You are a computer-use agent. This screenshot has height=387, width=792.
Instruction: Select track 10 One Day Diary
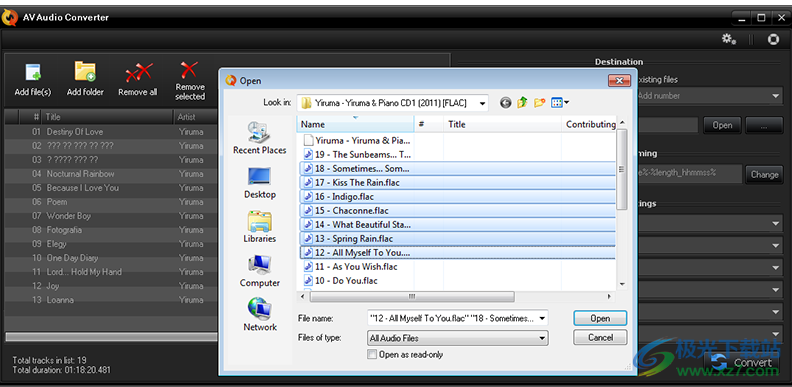click(111, 258)
